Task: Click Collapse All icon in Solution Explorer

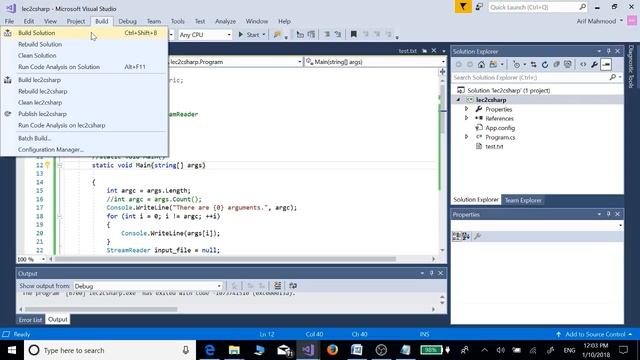Action: coord(556,64)
